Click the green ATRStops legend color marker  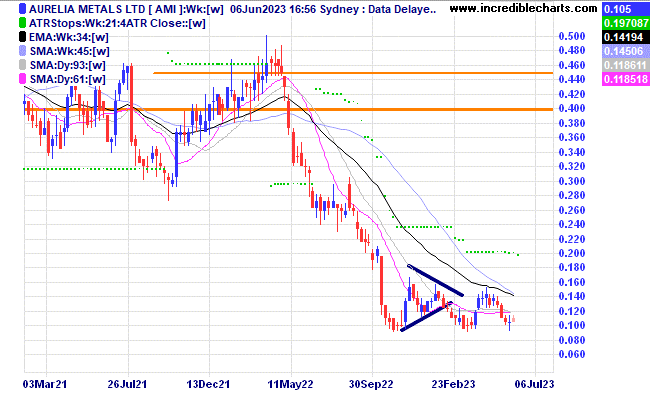(x=22, y=23)
